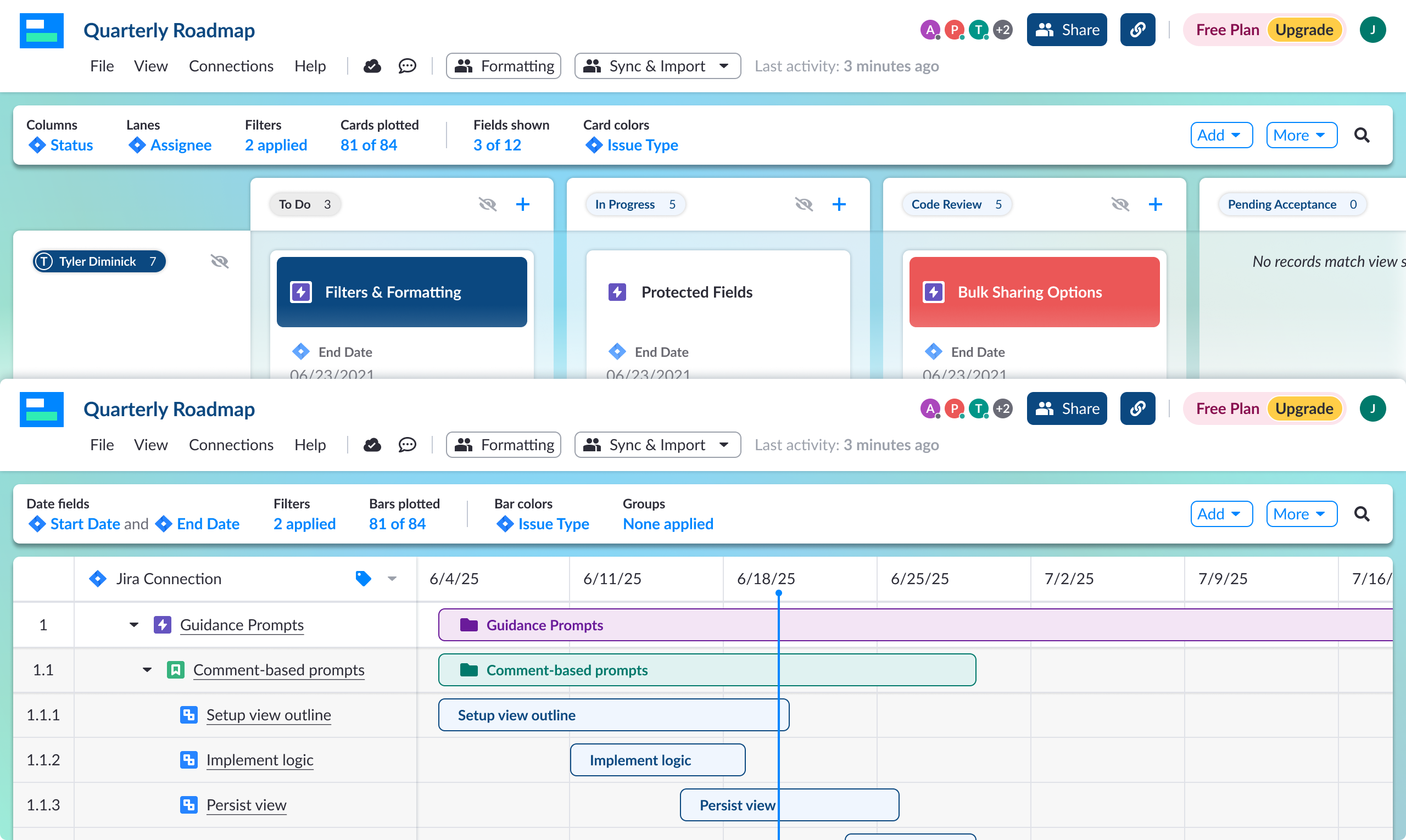Toggle visibility for the Tyler Diminick lane
The height and width of the screenshot is (840, 1406).
pyautogui.click(x=219, y=261)
